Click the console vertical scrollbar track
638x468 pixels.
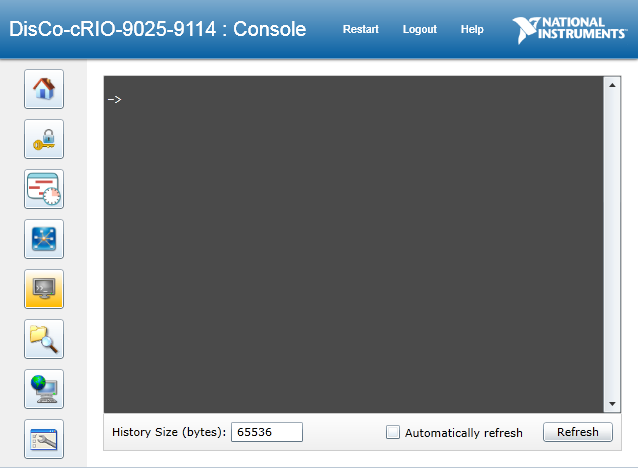(612, 245)
